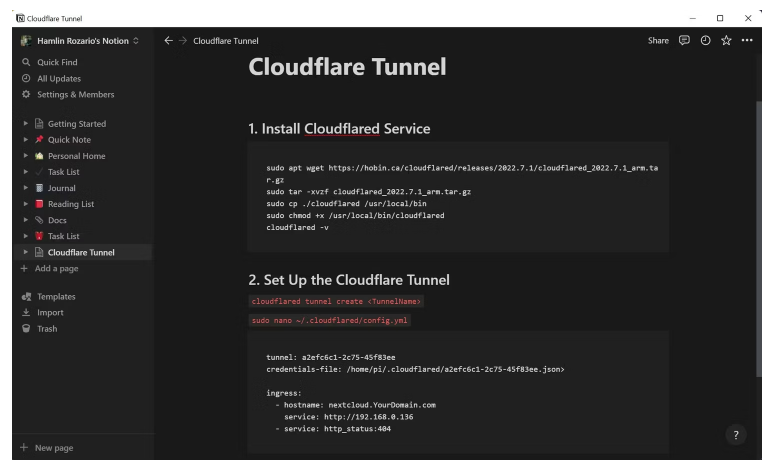This screenshot has height=467, width=770.
Task: Select Cloudflare Tunnel in the sidebar
Action: click(82, 252)
